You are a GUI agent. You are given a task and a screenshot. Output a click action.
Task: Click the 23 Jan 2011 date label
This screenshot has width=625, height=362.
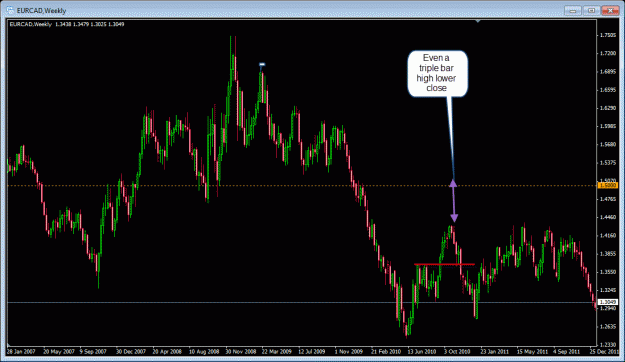[x=494, y=352]
